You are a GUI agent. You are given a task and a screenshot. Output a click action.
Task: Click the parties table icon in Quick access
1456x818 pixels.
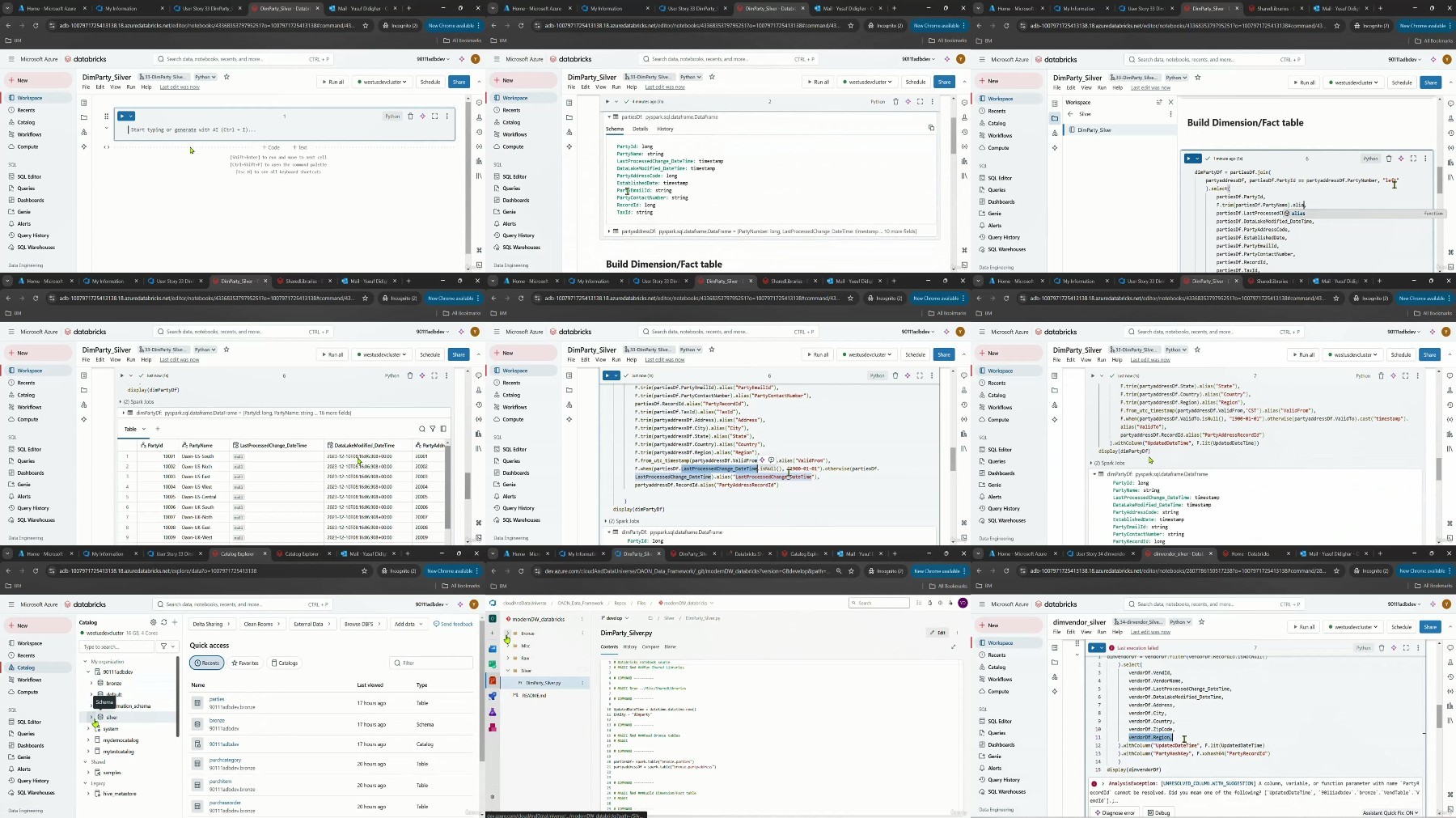click(197, 702)
